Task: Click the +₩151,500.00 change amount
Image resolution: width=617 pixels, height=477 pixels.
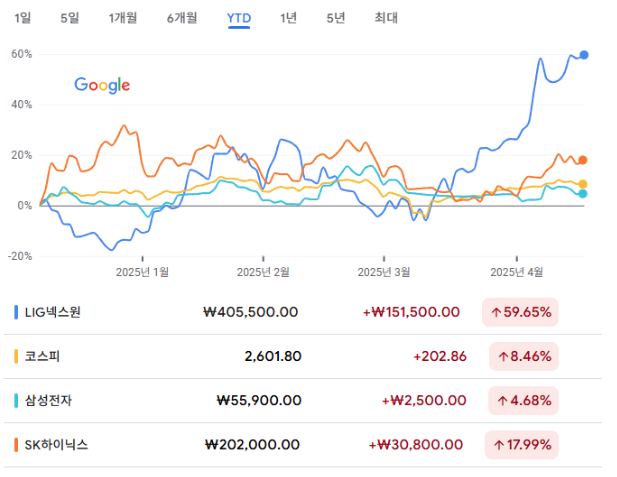Action: (x=411, y=312)
